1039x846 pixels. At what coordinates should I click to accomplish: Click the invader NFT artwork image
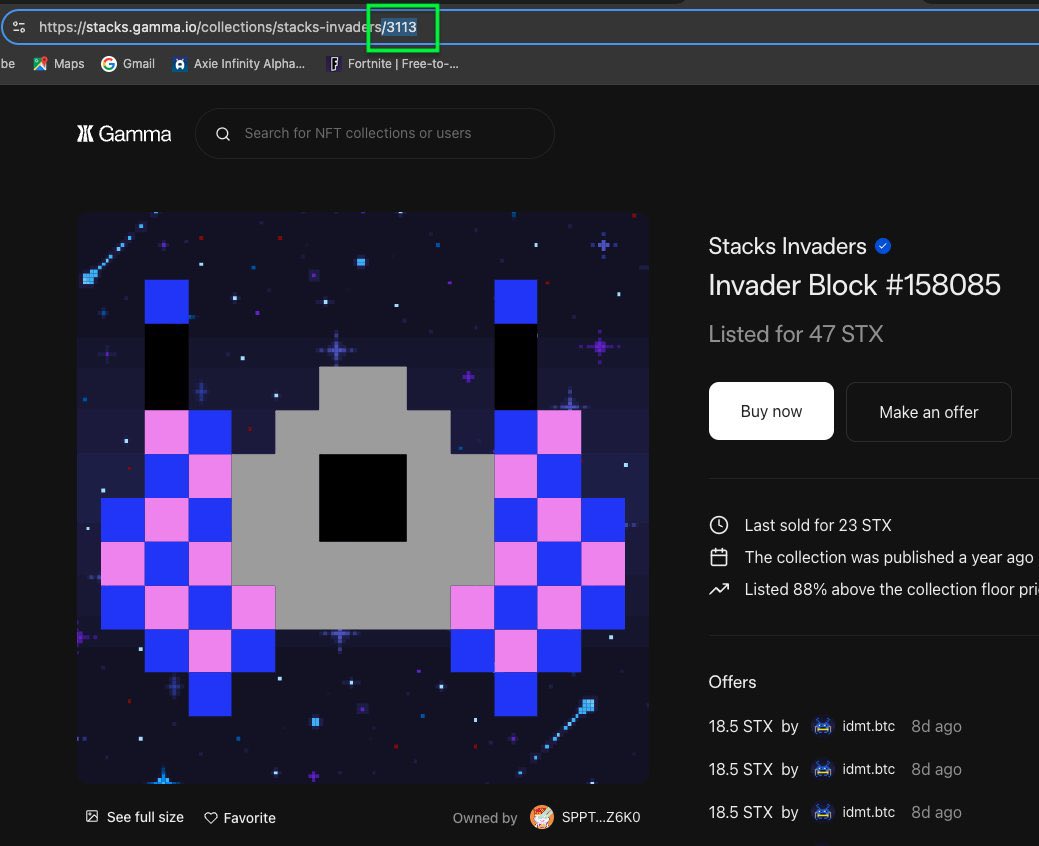[x=363, y=498]
